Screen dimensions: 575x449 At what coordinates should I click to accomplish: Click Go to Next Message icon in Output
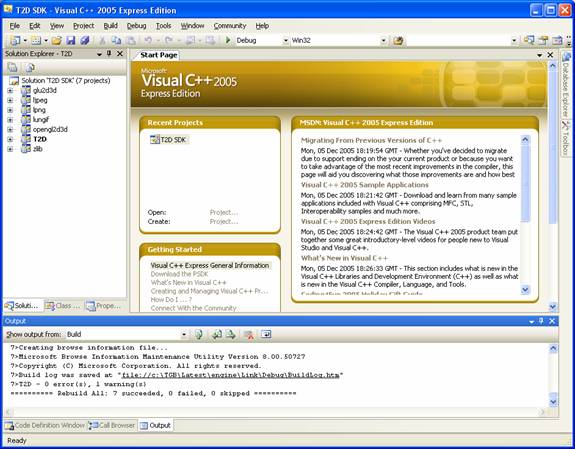[231, 334]
